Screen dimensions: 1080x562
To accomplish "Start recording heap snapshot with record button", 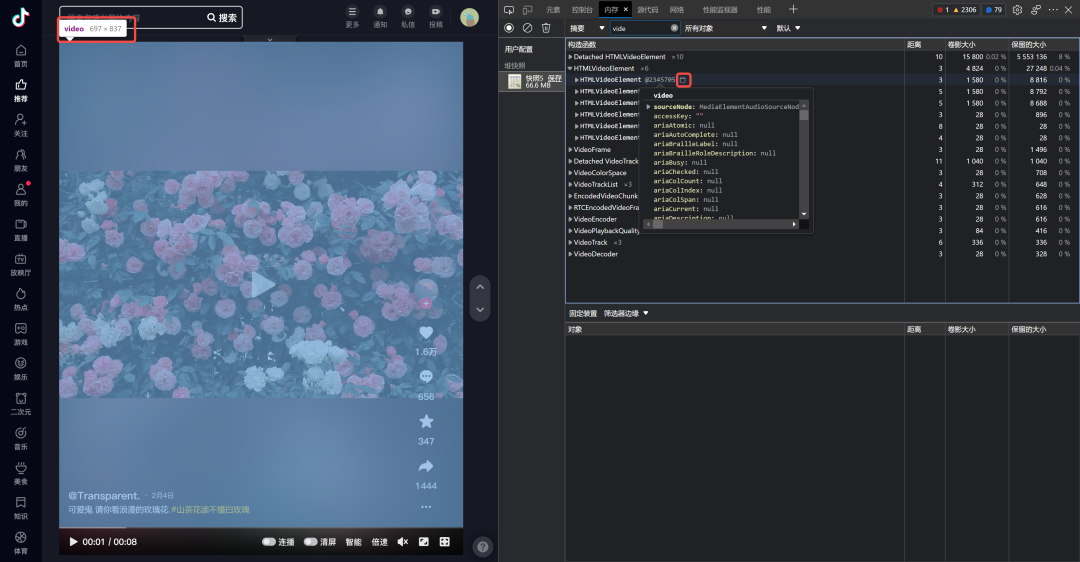I will coord(509,28).
